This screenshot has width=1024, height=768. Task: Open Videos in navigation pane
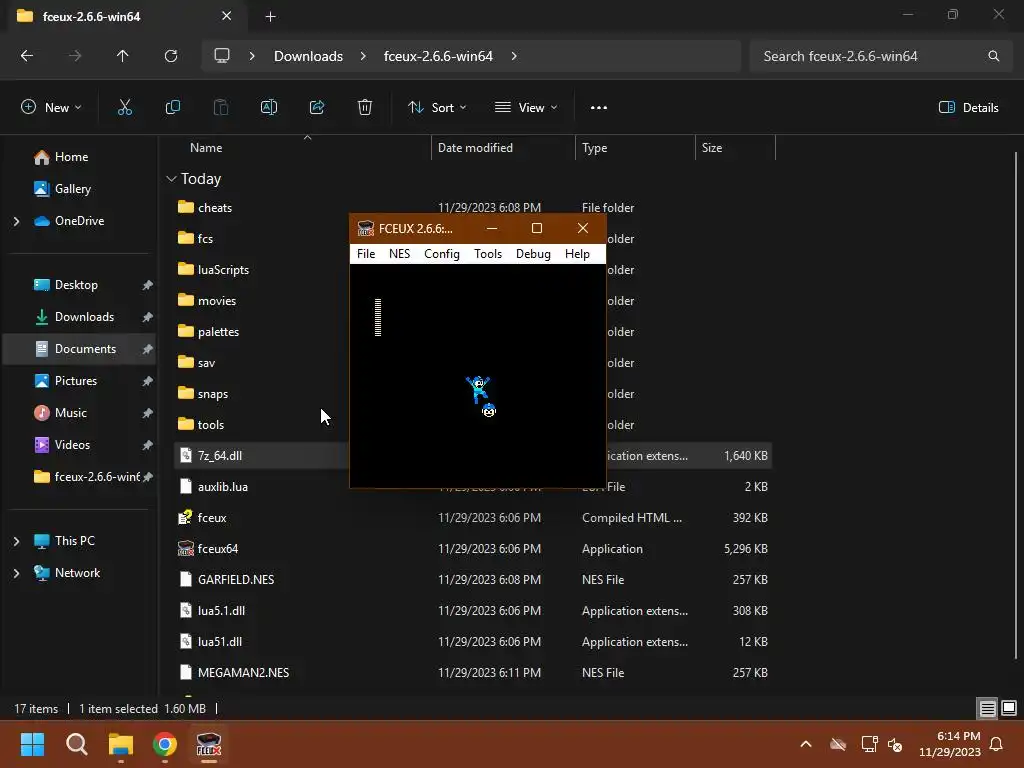coord(72,445)
